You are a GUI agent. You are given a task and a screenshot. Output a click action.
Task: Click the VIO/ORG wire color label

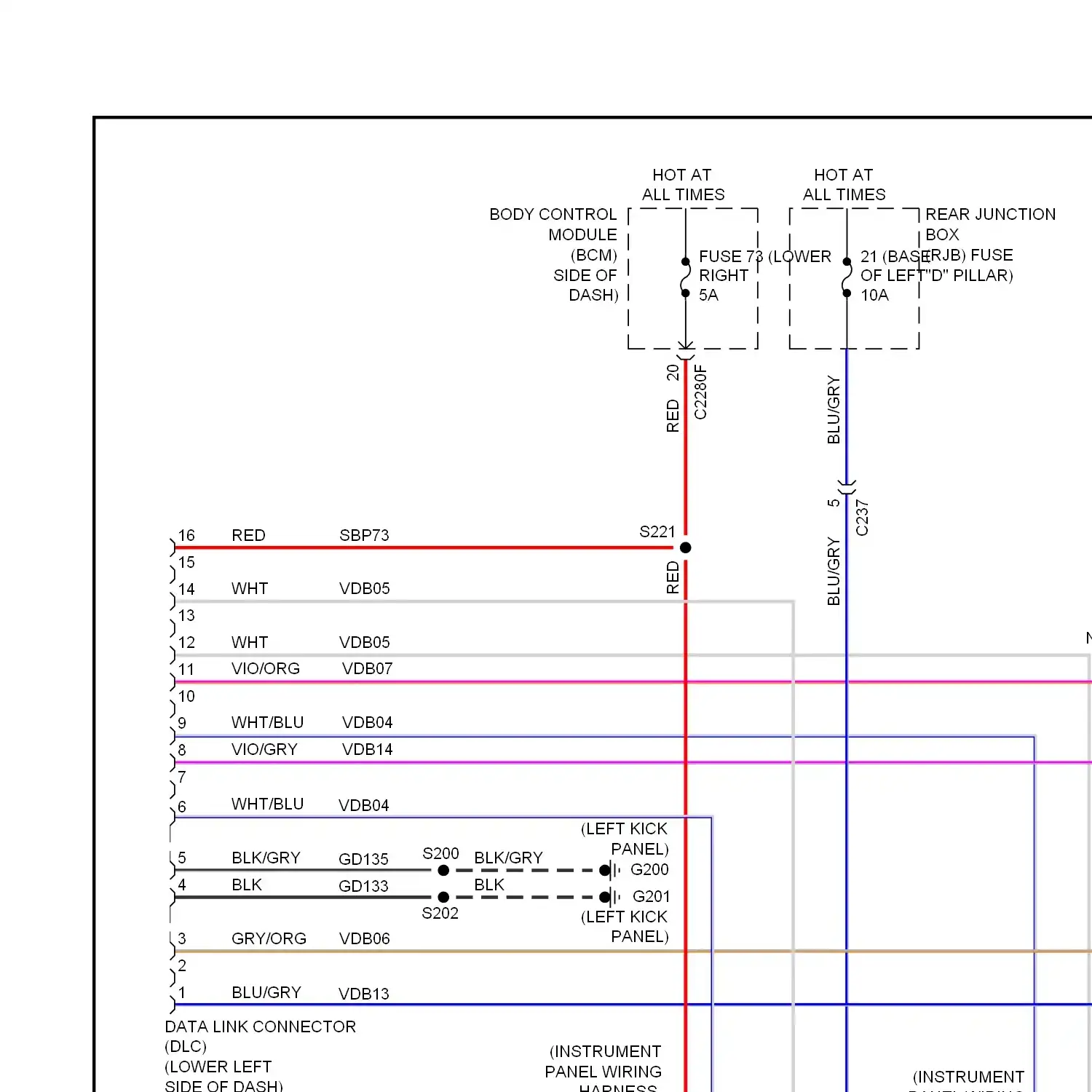click(266, 668)
